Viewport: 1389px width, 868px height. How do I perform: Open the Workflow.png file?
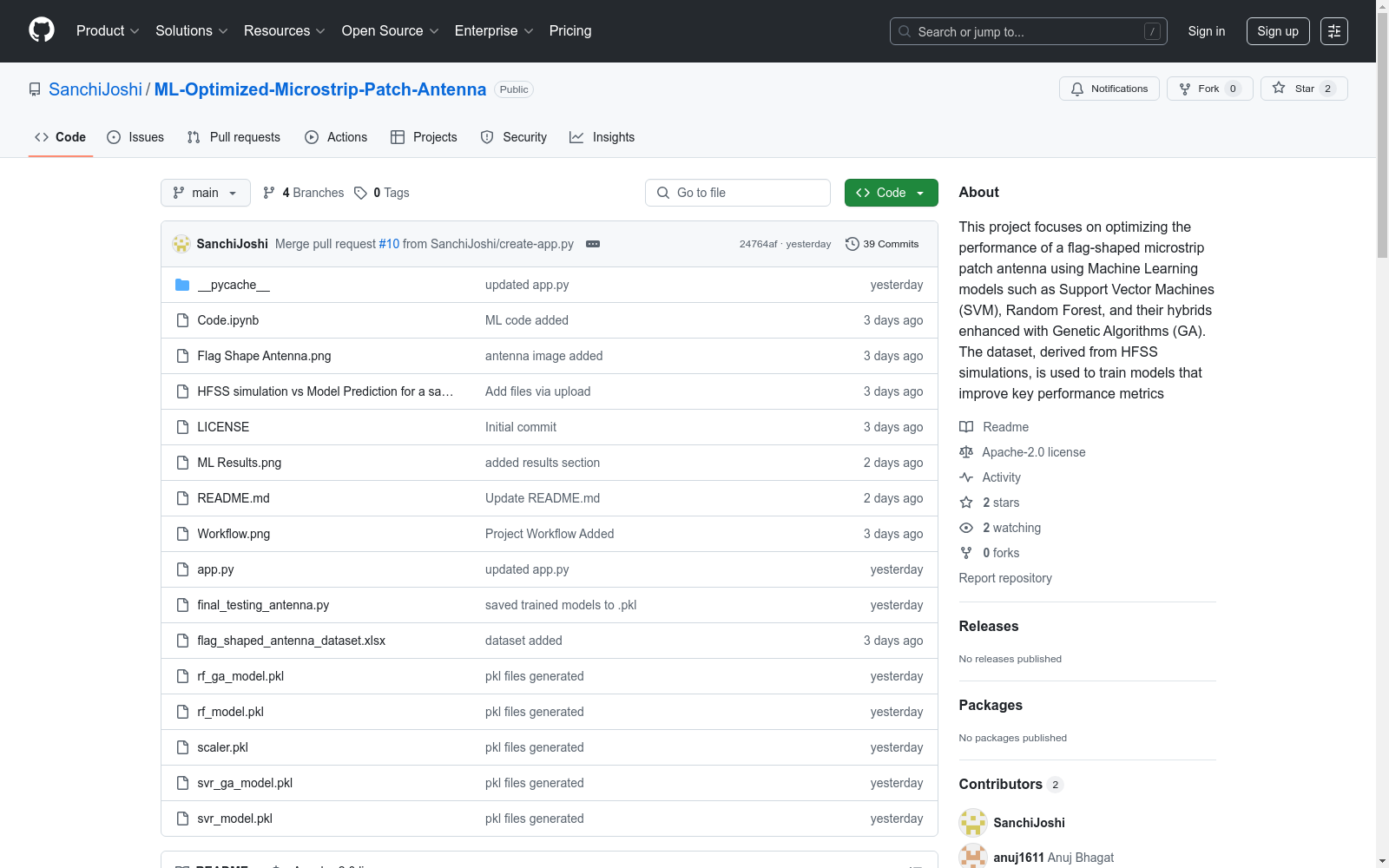click(234, 534)
